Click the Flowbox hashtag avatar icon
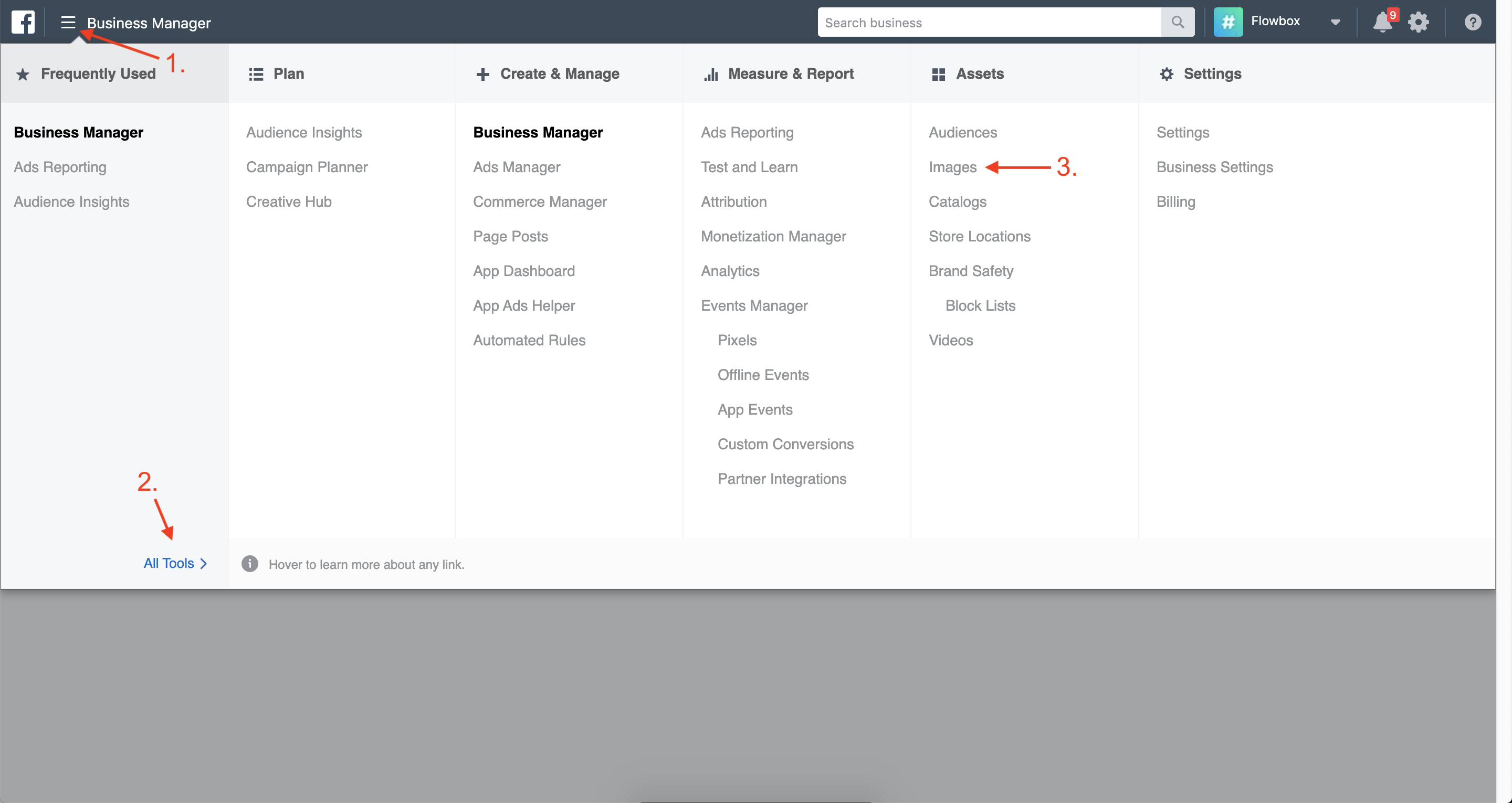Screen dimensions: 1512x803 point(1228,22)
